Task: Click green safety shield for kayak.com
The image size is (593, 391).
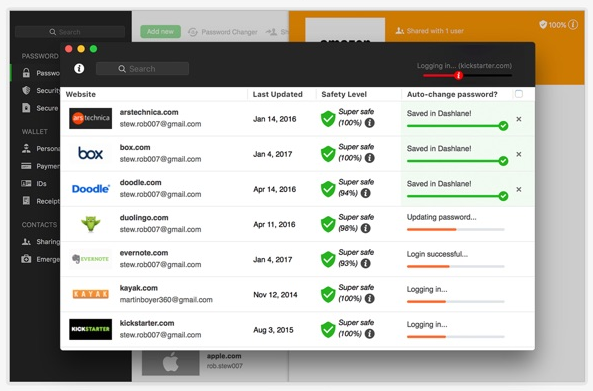Action: tap(328, 295)
